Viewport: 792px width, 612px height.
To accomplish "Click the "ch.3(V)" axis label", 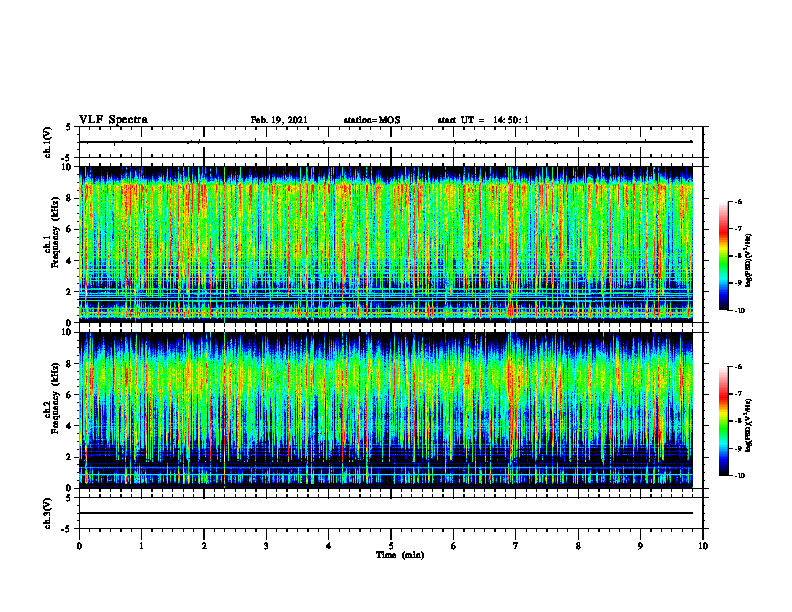I will pyautogui.click(x=47, y=513).
